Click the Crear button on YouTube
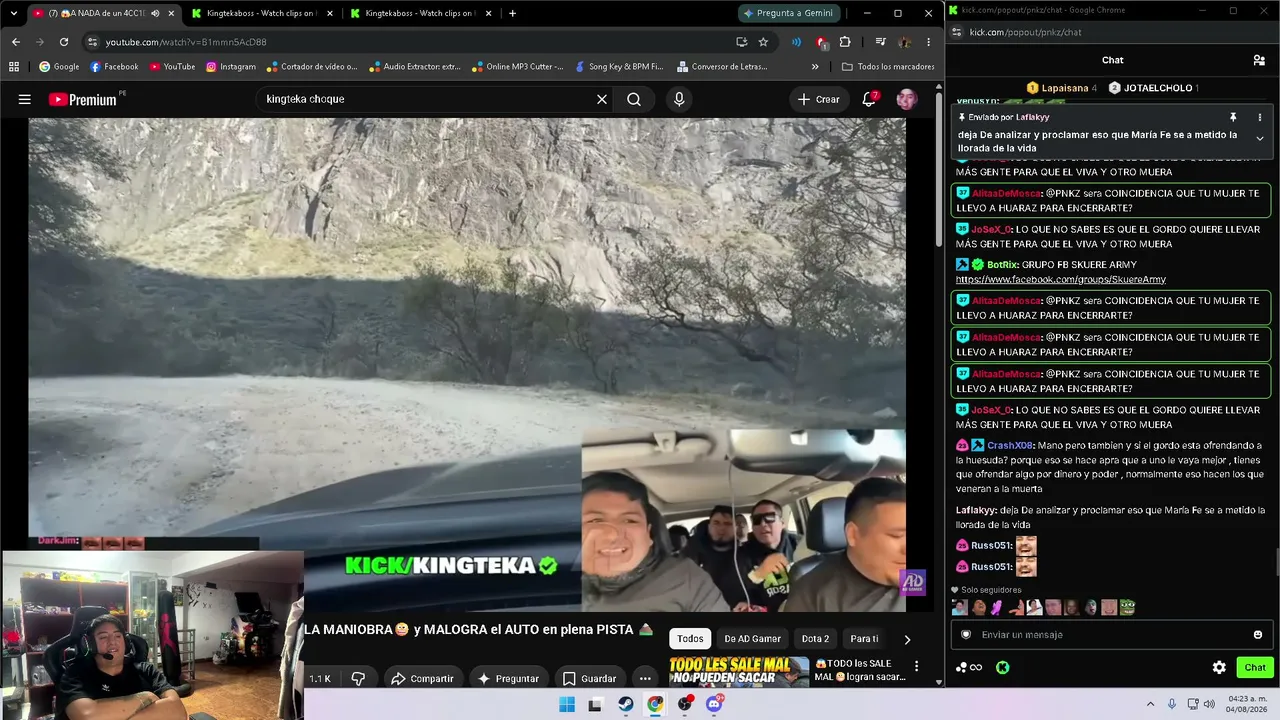Image resolution: width=1280 pixels, height=720 pixels. [x=819, y=99]
